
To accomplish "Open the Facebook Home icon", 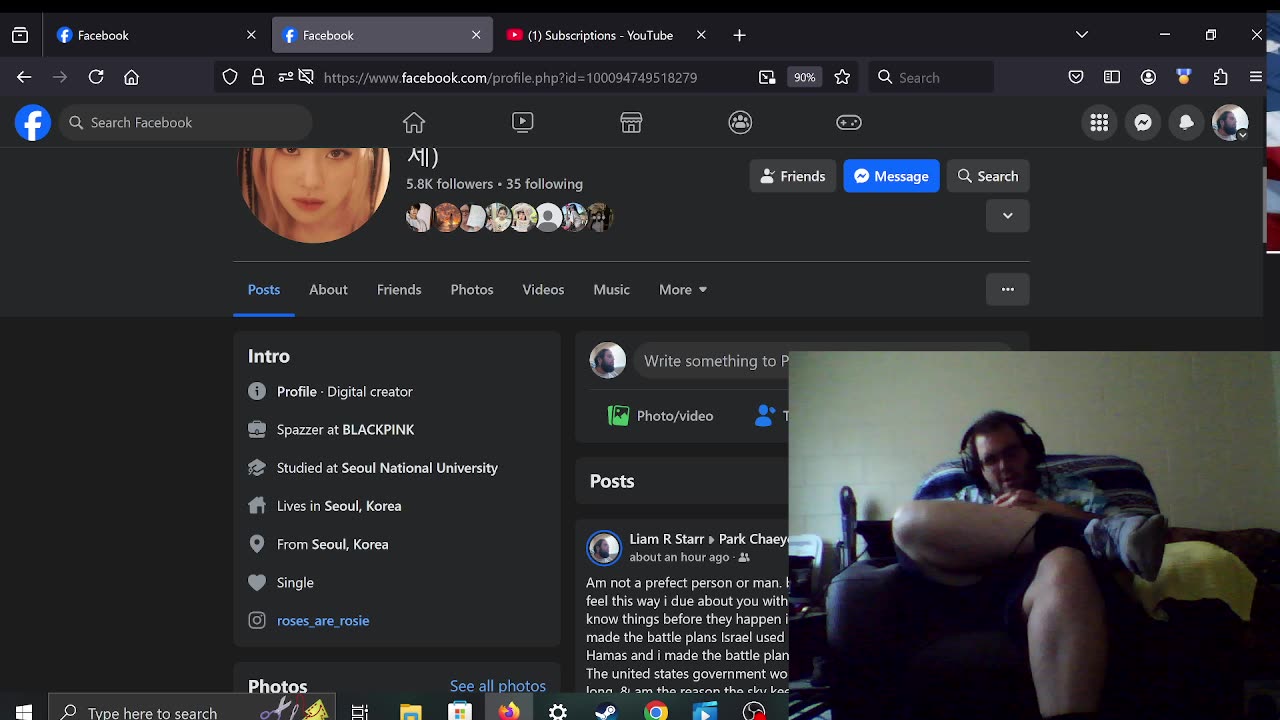I will (414, 122).
